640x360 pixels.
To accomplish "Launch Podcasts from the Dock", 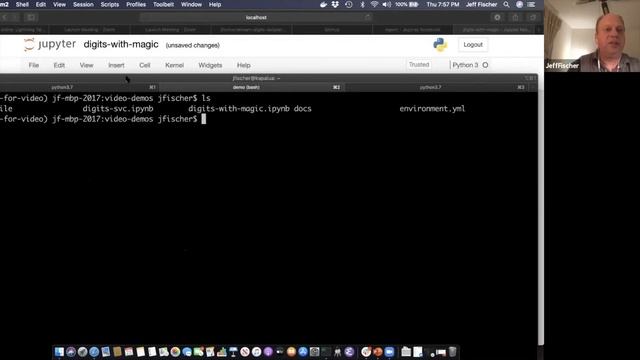I will click(268, 352).
